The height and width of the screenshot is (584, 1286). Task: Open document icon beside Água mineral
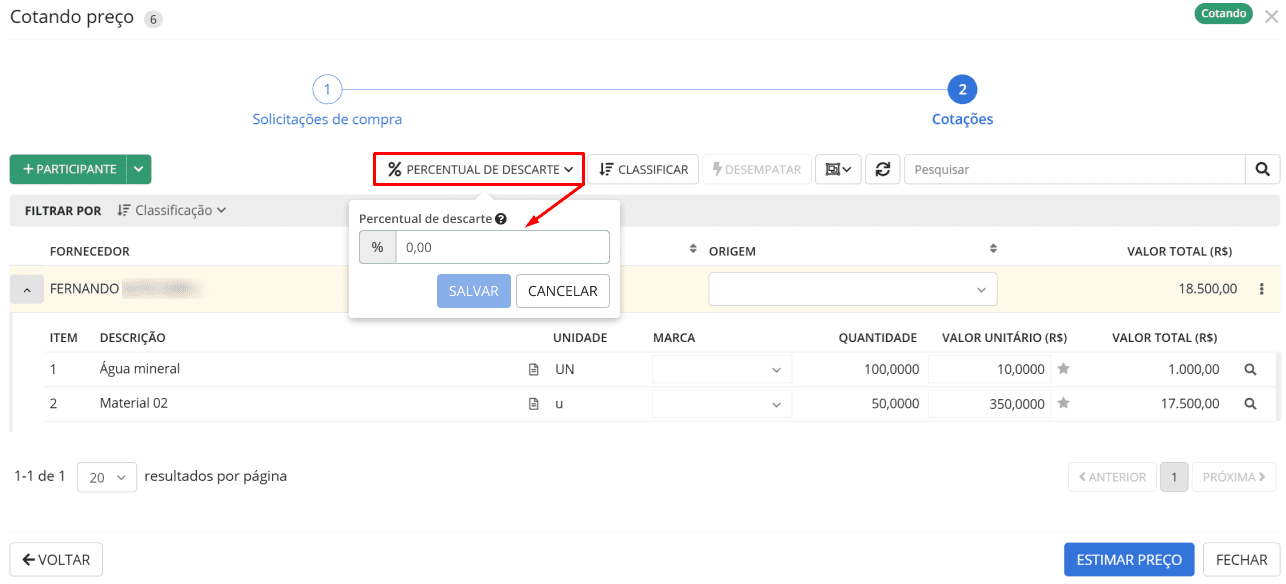click(x=534, y=369)
